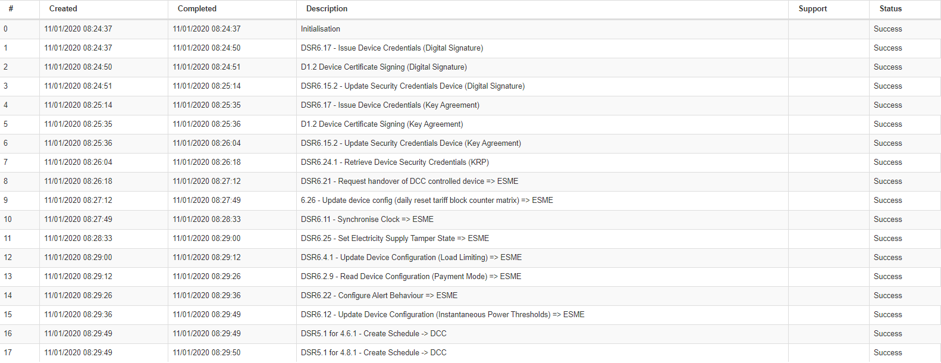The width and height of the screenshot is (941, 363).
Task: Click Success status of DSR5.1 for 4.8.1 row
Action: (x=888, y=353)
